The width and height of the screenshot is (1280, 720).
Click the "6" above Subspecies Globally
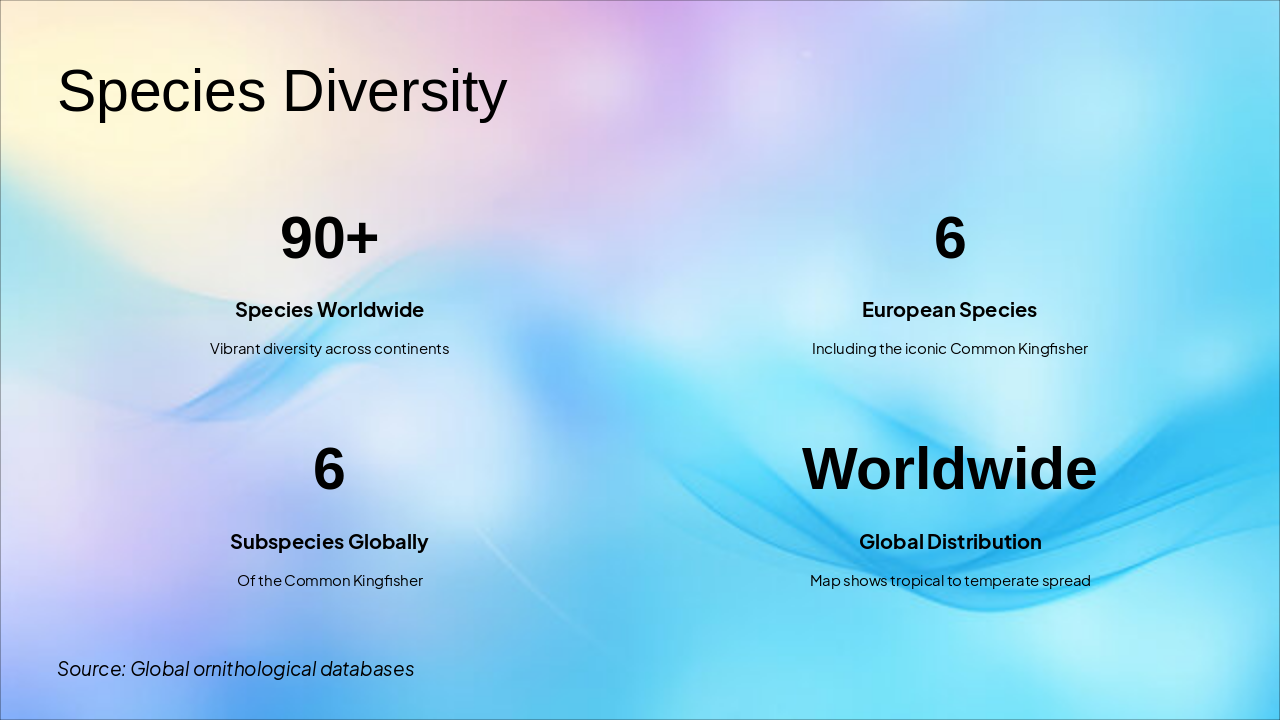(x=329, y=469)
